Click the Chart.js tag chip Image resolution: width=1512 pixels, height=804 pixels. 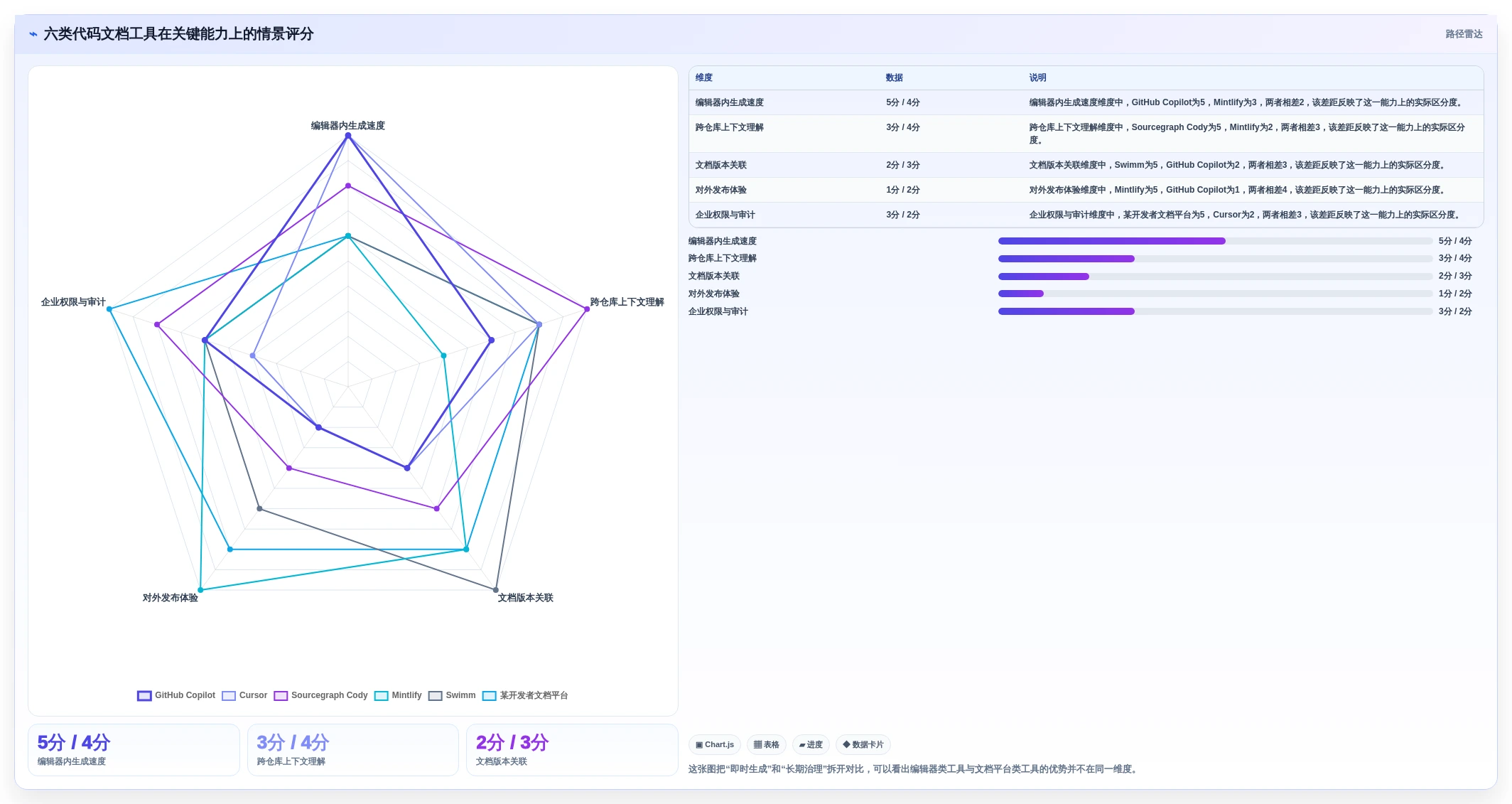click(715, 744)
